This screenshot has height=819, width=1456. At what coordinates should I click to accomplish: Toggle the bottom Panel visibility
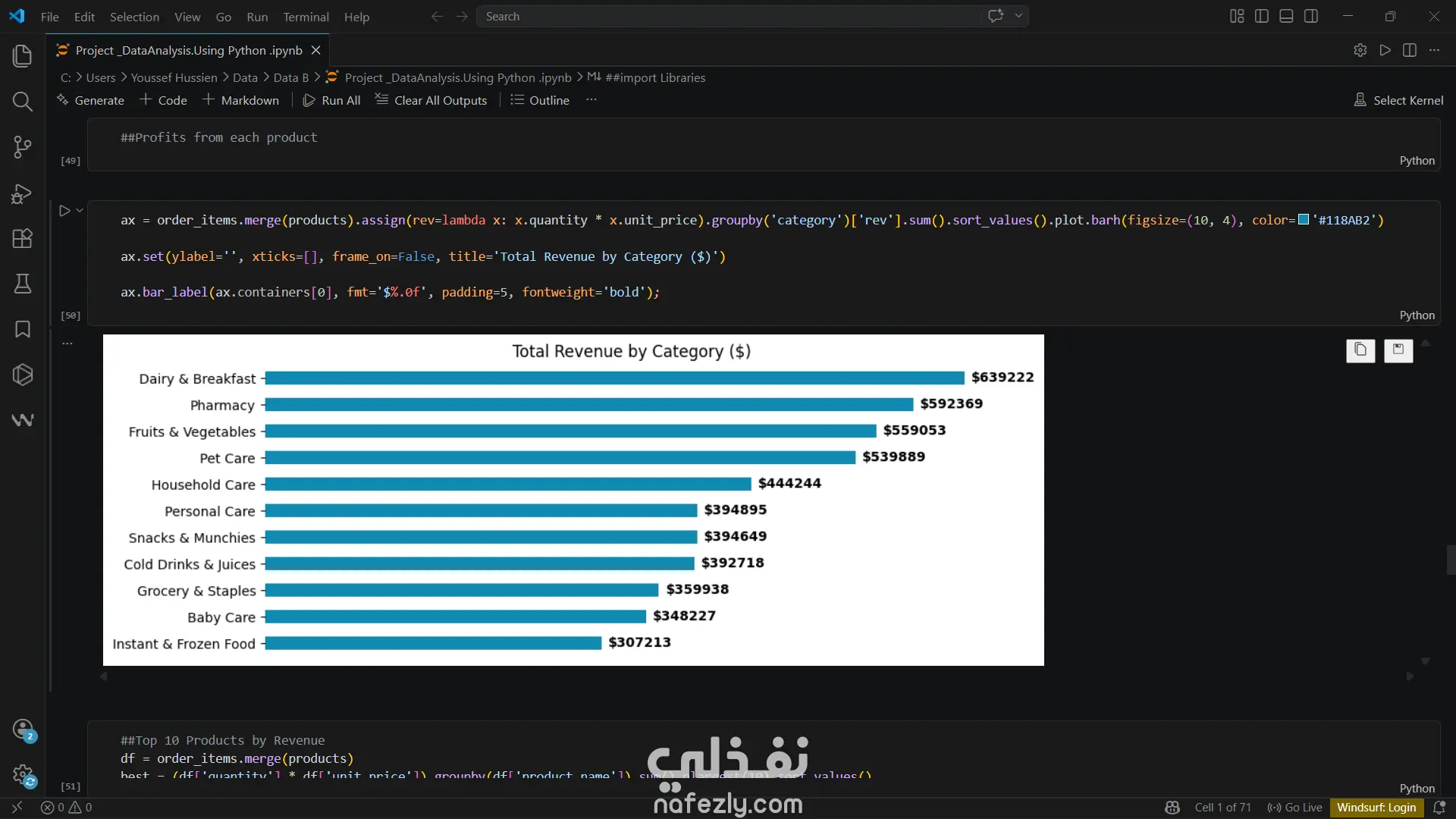click(x=1286, y=16)
